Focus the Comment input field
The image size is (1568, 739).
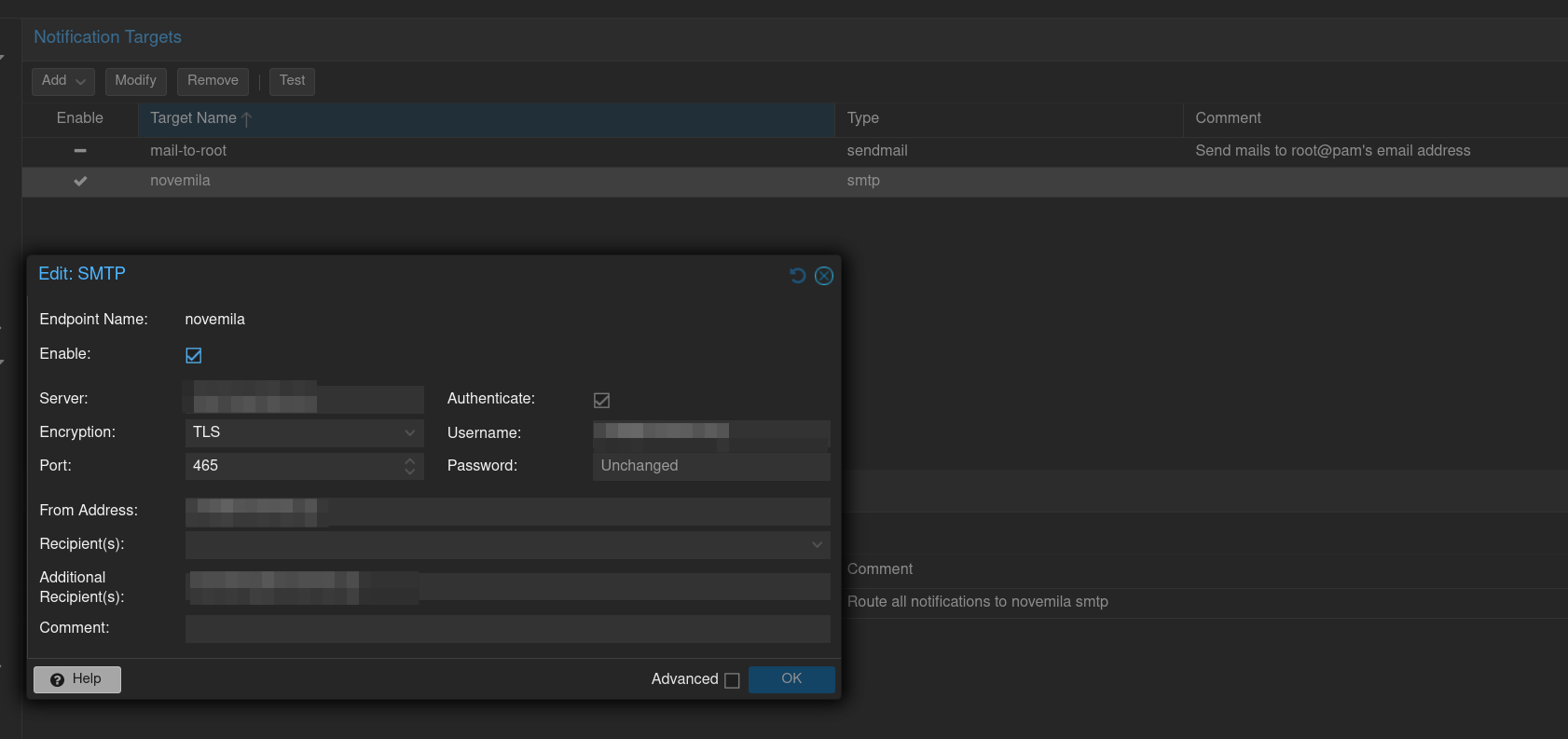pyautogui.click(x=508, y=628)
